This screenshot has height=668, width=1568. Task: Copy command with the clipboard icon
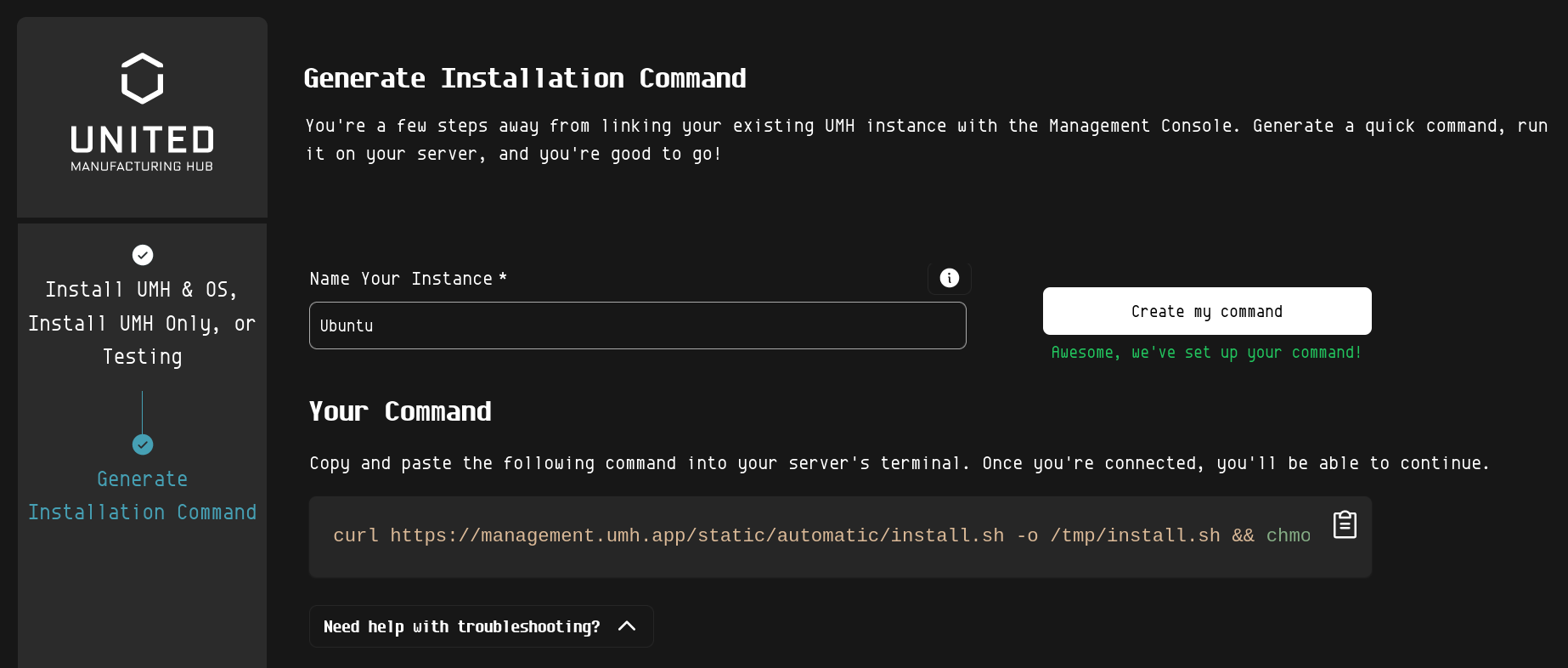coord(1345,524)
